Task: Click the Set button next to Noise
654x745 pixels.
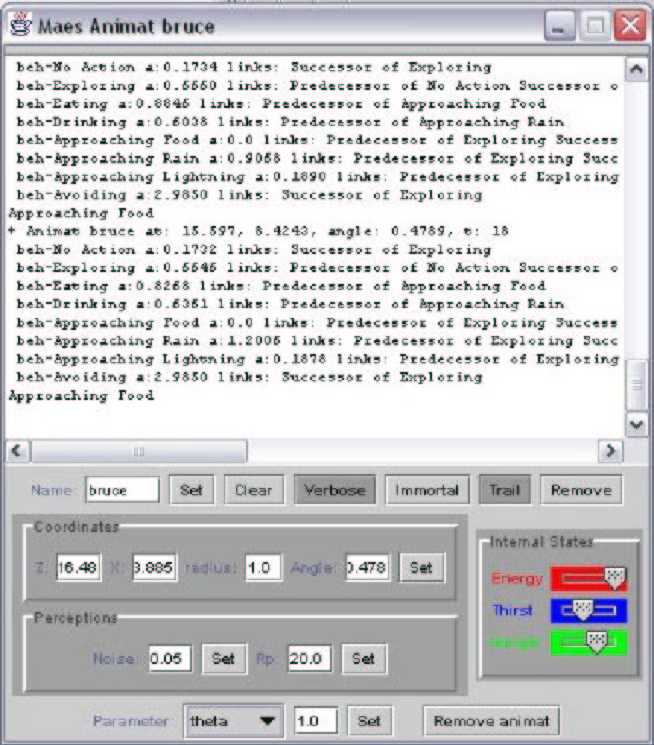Action: [x=223, y=659]
